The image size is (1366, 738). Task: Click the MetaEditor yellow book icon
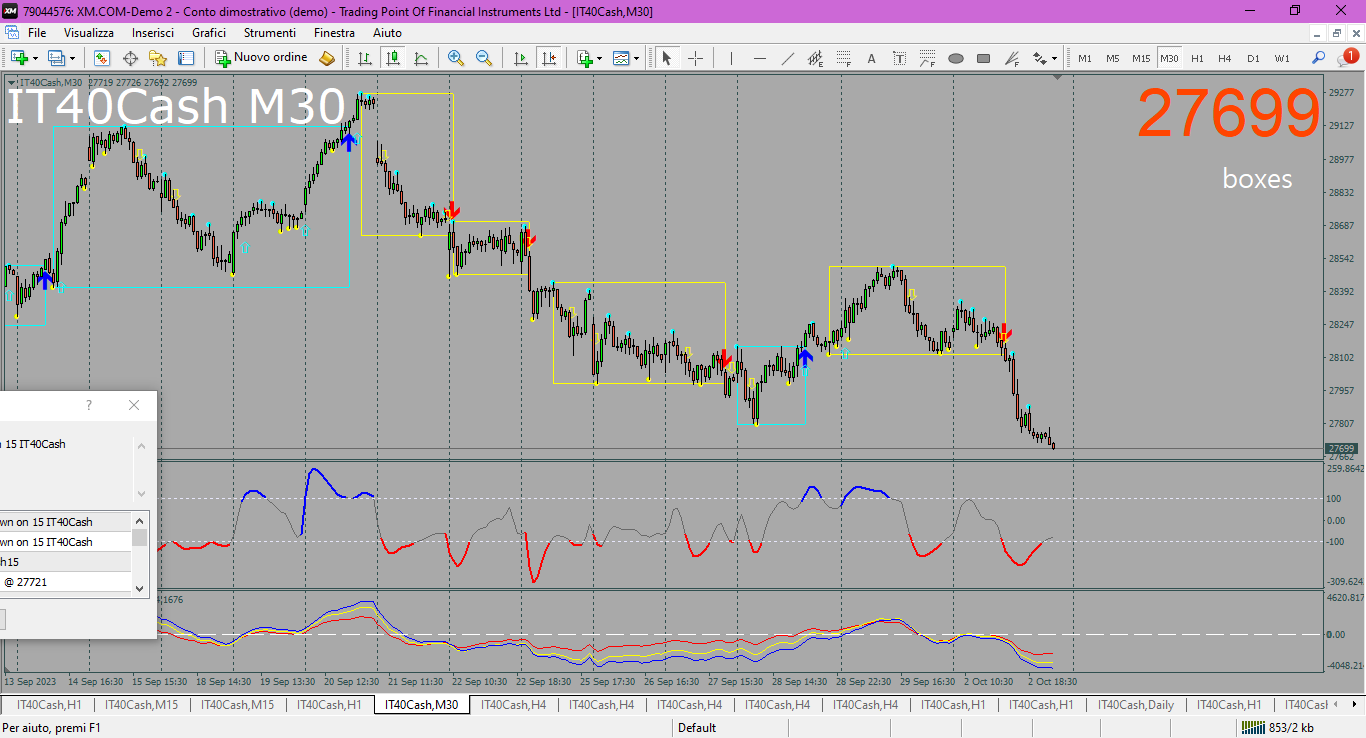tap(327, 58)
